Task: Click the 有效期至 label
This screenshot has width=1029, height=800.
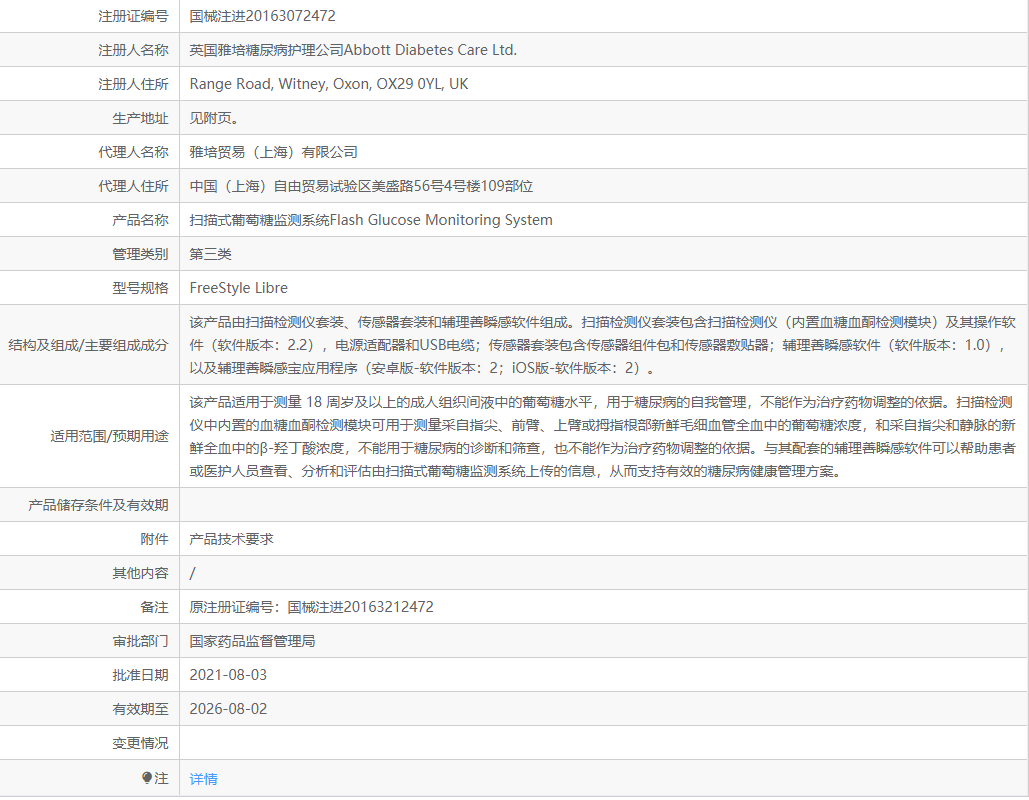Action: coord(140,709)
